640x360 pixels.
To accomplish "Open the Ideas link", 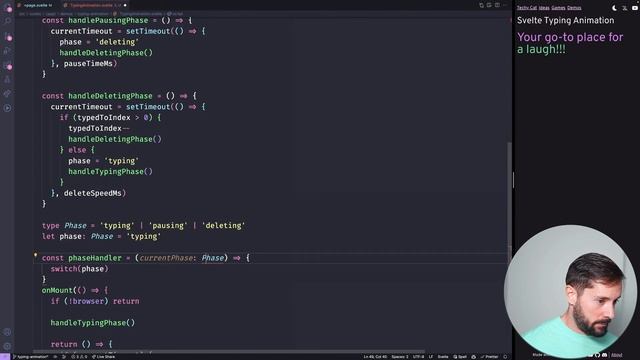I will pyautogui.click(x=544, y=8).
